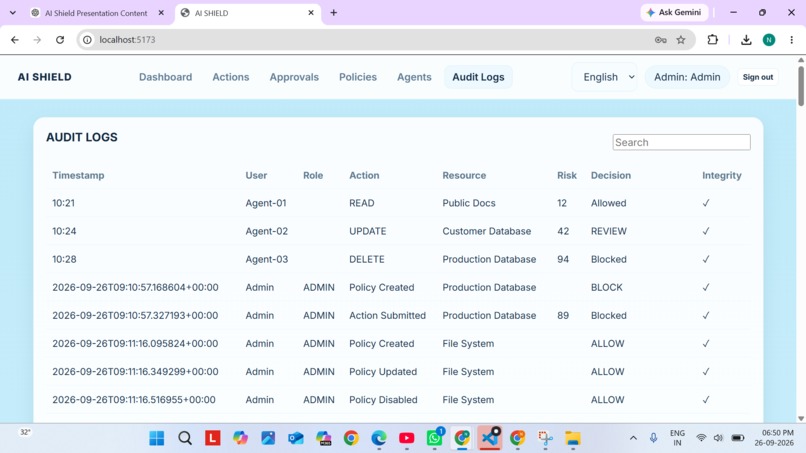This screenshot has width=806, height=453.
Task: Expand the English language dropdown
Action: [605, 77]
